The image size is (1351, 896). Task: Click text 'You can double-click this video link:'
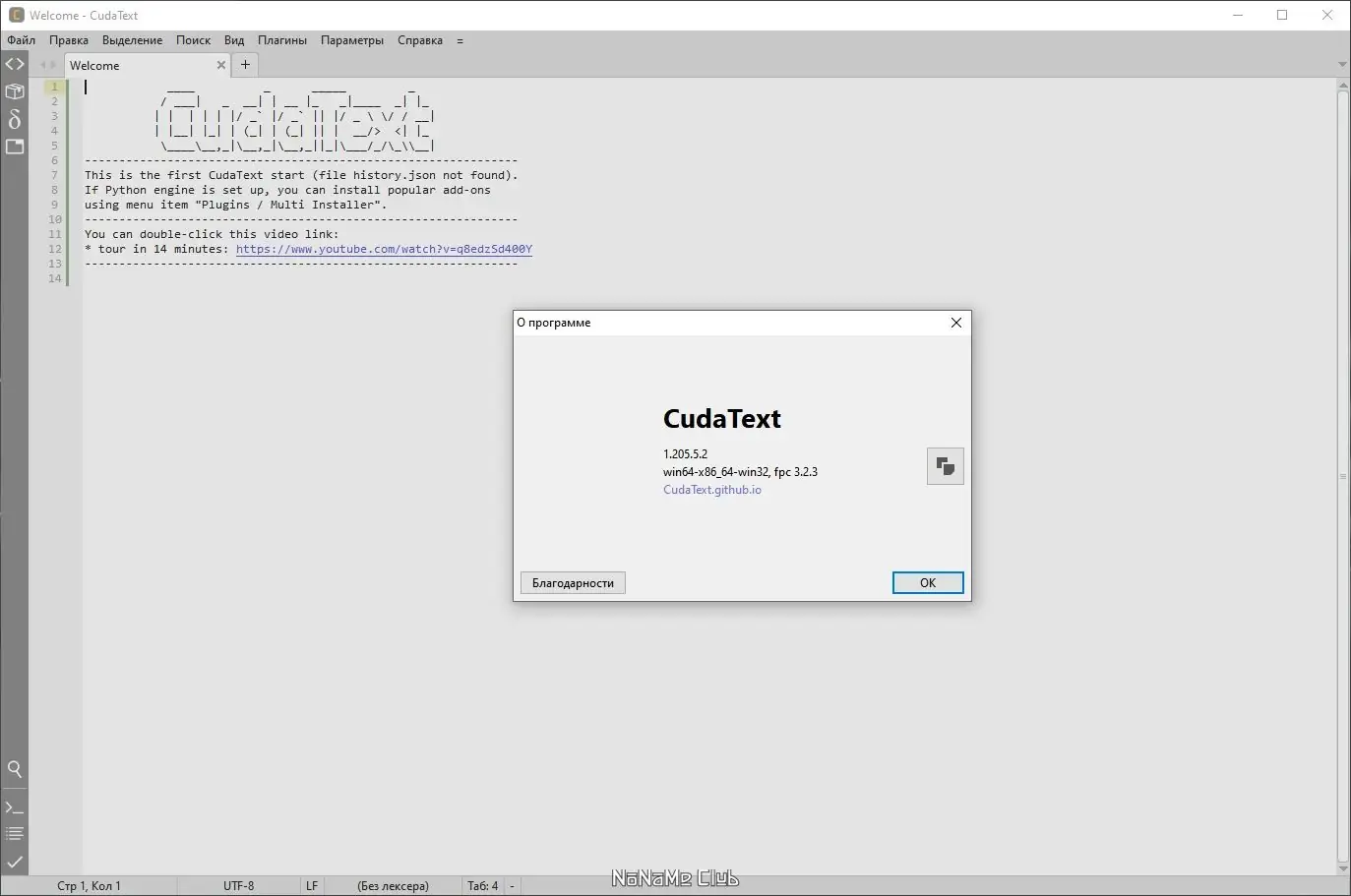[x=212, y=234]
